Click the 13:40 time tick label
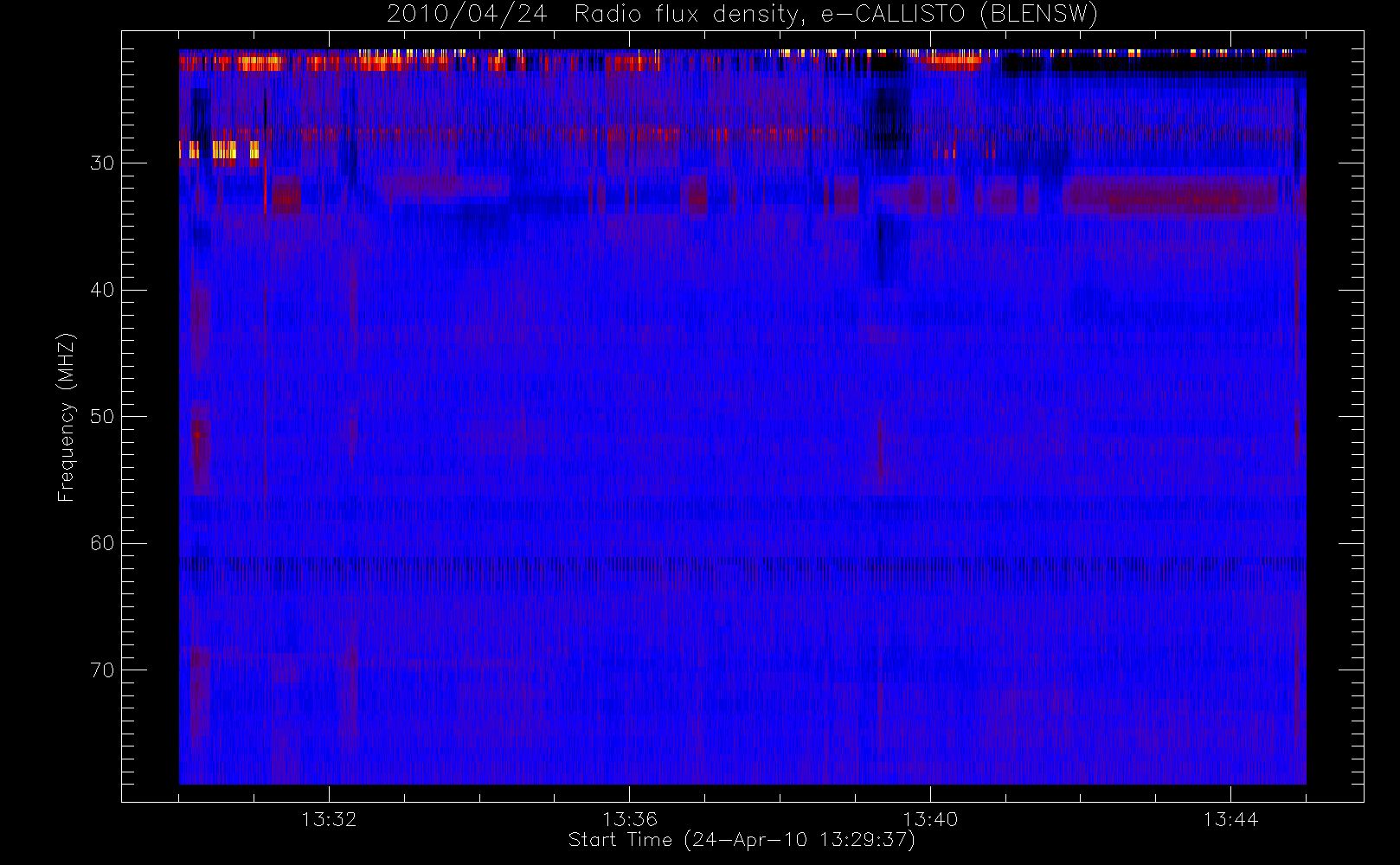The height and width of the screenshot is (865, 1400). (x=930, y=819)
